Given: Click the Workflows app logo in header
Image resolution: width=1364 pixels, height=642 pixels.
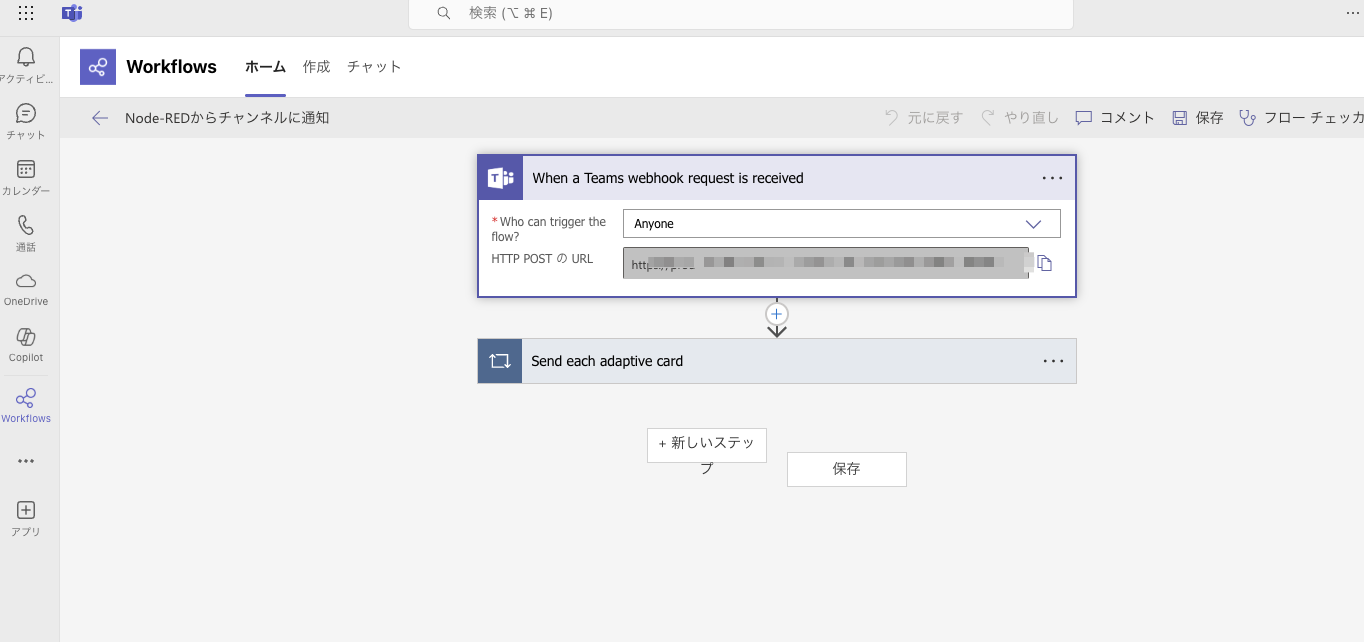Looking at the screenshot, I should (x=98, y=67).
